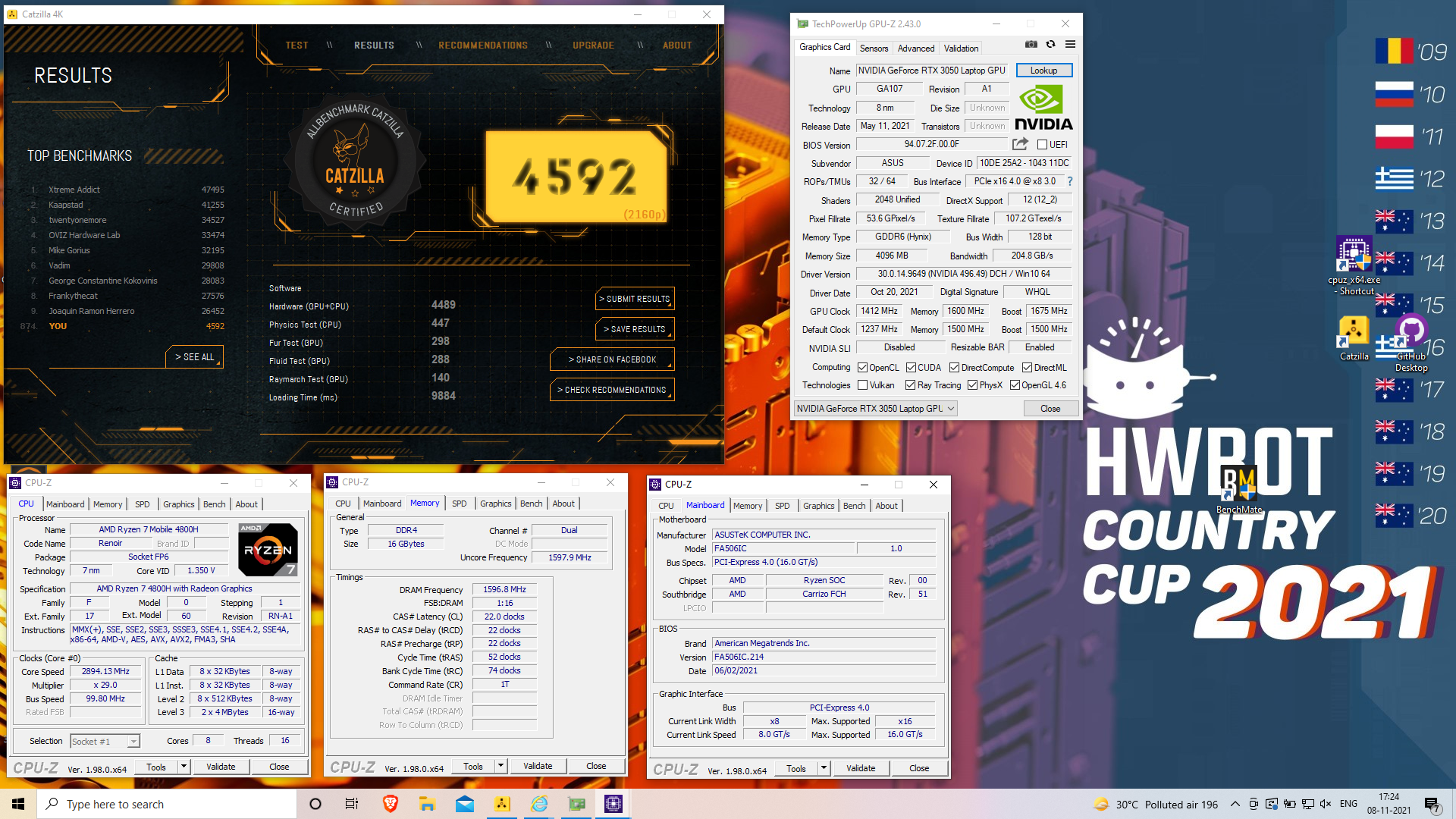Switch to the Sensors tab in GPU-Z
Screen dimensions: 1456x819
(x=874, y=48)
